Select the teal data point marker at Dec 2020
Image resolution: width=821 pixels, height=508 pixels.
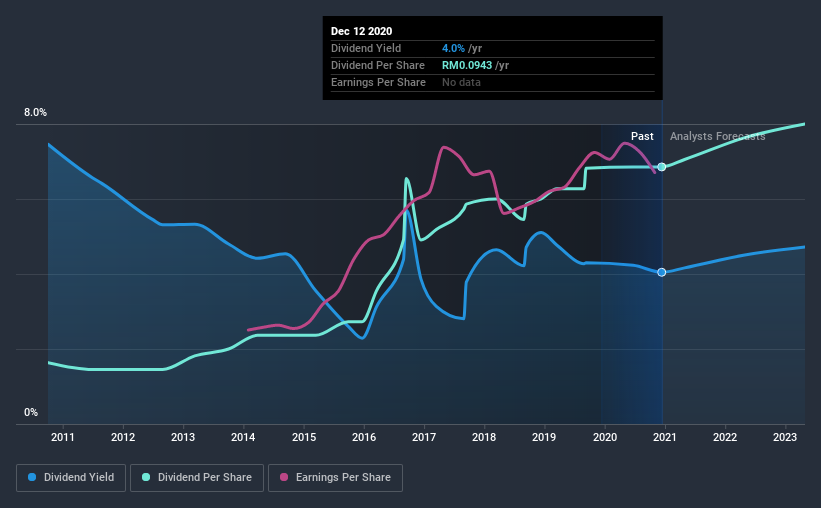point(662,167)
